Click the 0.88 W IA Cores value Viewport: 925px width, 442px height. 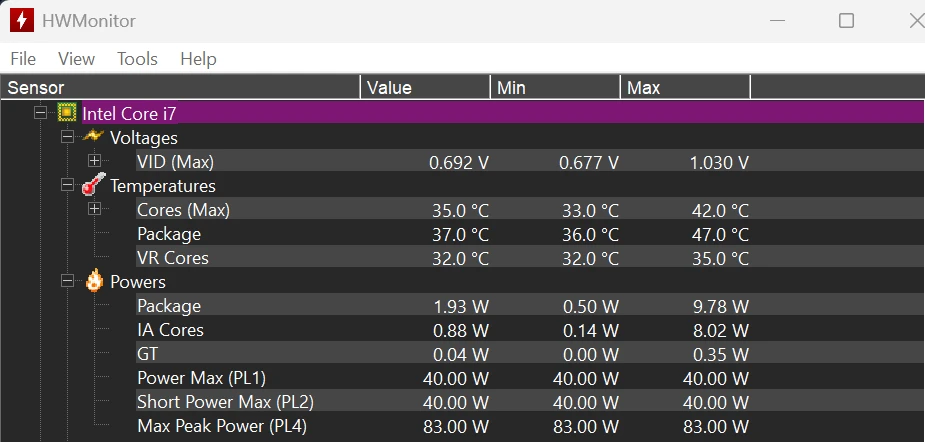(461, 330)
